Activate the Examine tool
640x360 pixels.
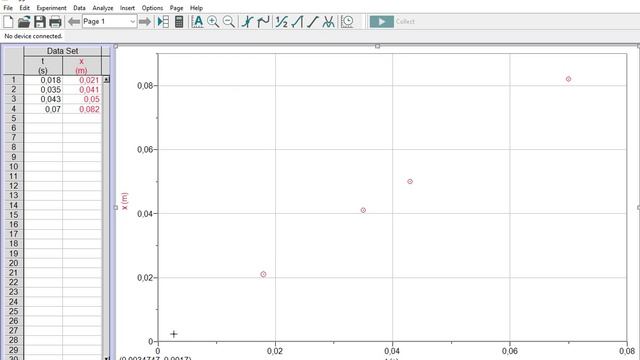coord(247,22)
